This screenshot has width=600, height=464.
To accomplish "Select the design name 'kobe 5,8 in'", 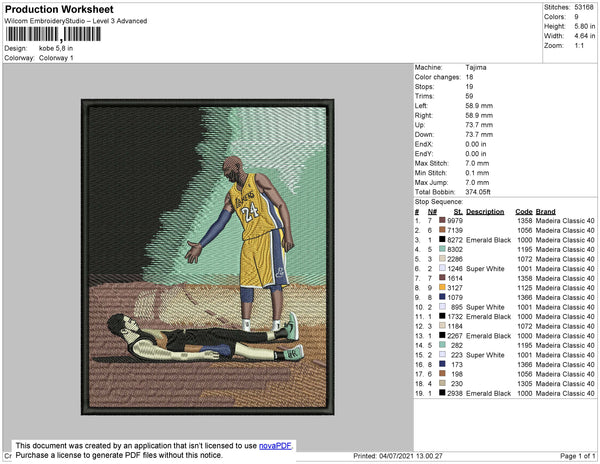I will click(x=56, y=49).
